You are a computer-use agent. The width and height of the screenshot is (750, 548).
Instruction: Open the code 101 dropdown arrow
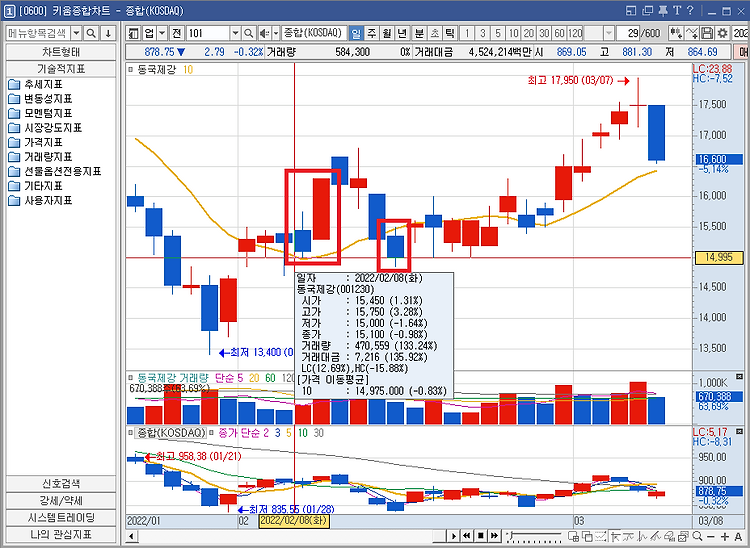click(235, 33)
